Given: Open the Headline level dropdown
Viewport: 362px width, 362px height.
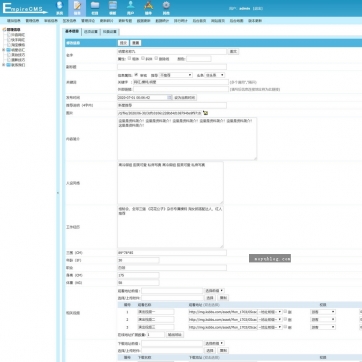Looking at the screenshot, I should pos(215,75).
